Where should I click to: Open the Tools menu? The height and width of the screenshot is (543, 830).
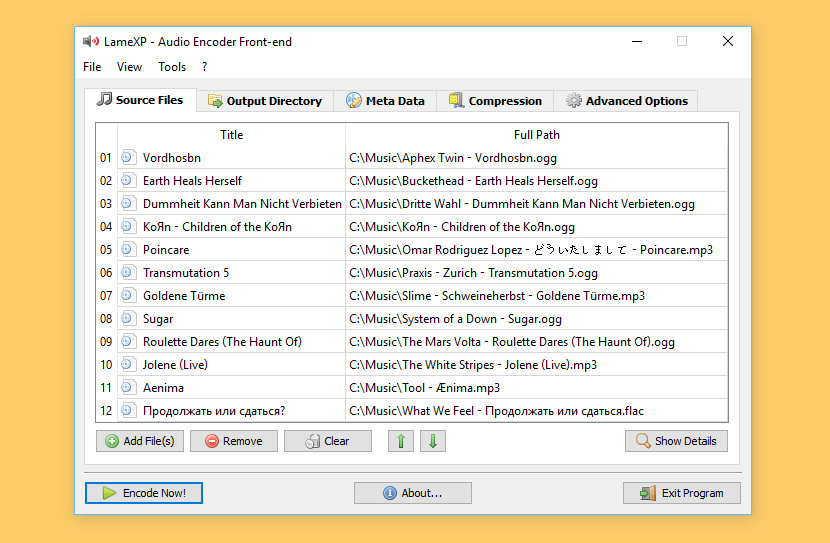click(x=172, y=67)
